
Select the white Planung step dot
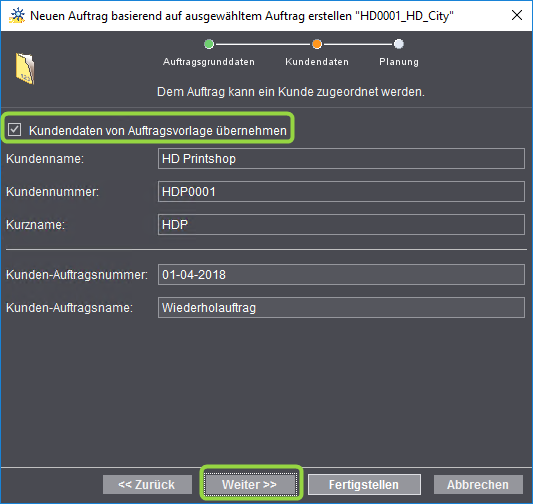399,44
